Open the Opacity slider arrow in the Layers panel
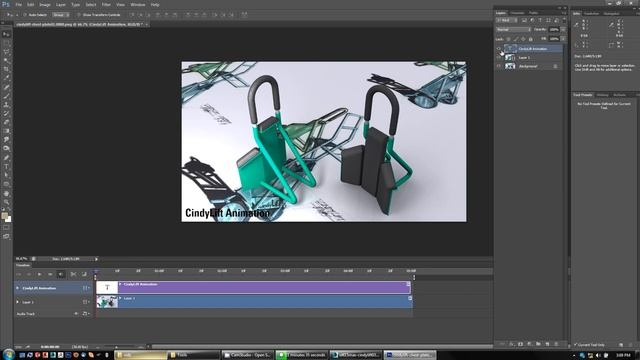 point(563,29)
